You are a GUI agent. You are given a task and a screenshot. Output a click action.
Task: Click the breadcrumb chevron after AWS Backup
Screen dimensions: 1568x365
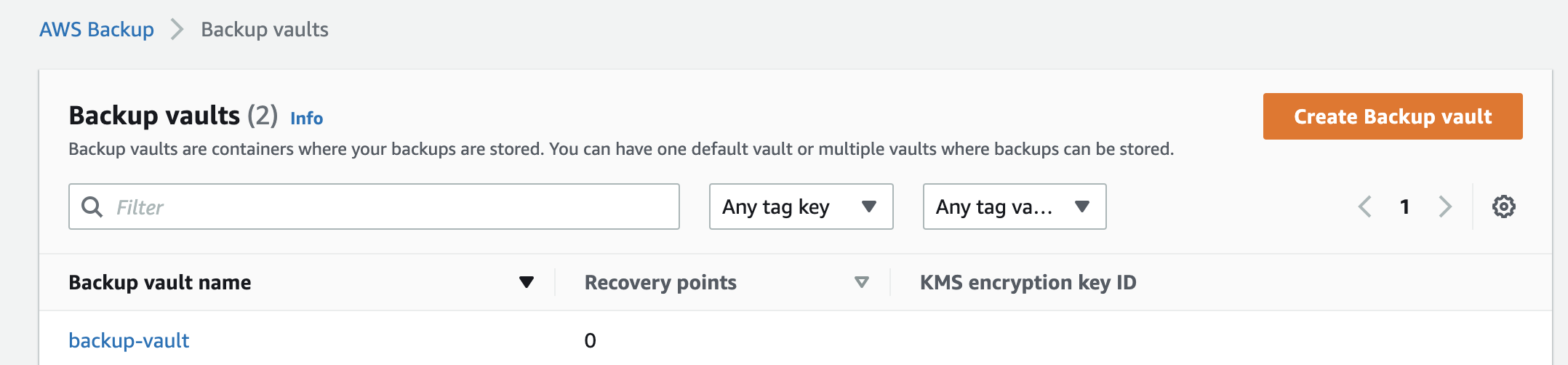click(177, 30)
